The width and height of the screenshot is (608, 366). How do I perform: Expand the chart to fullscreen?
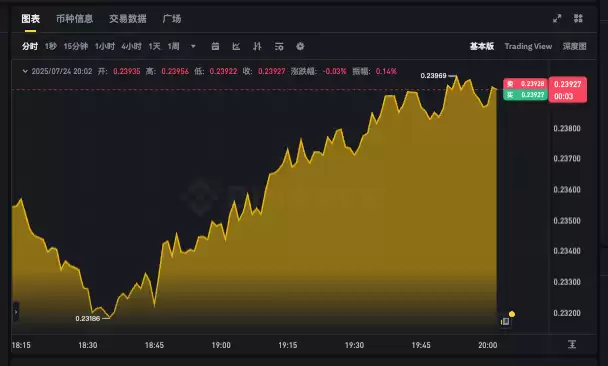pyautogui.click(x=557, y=18)
